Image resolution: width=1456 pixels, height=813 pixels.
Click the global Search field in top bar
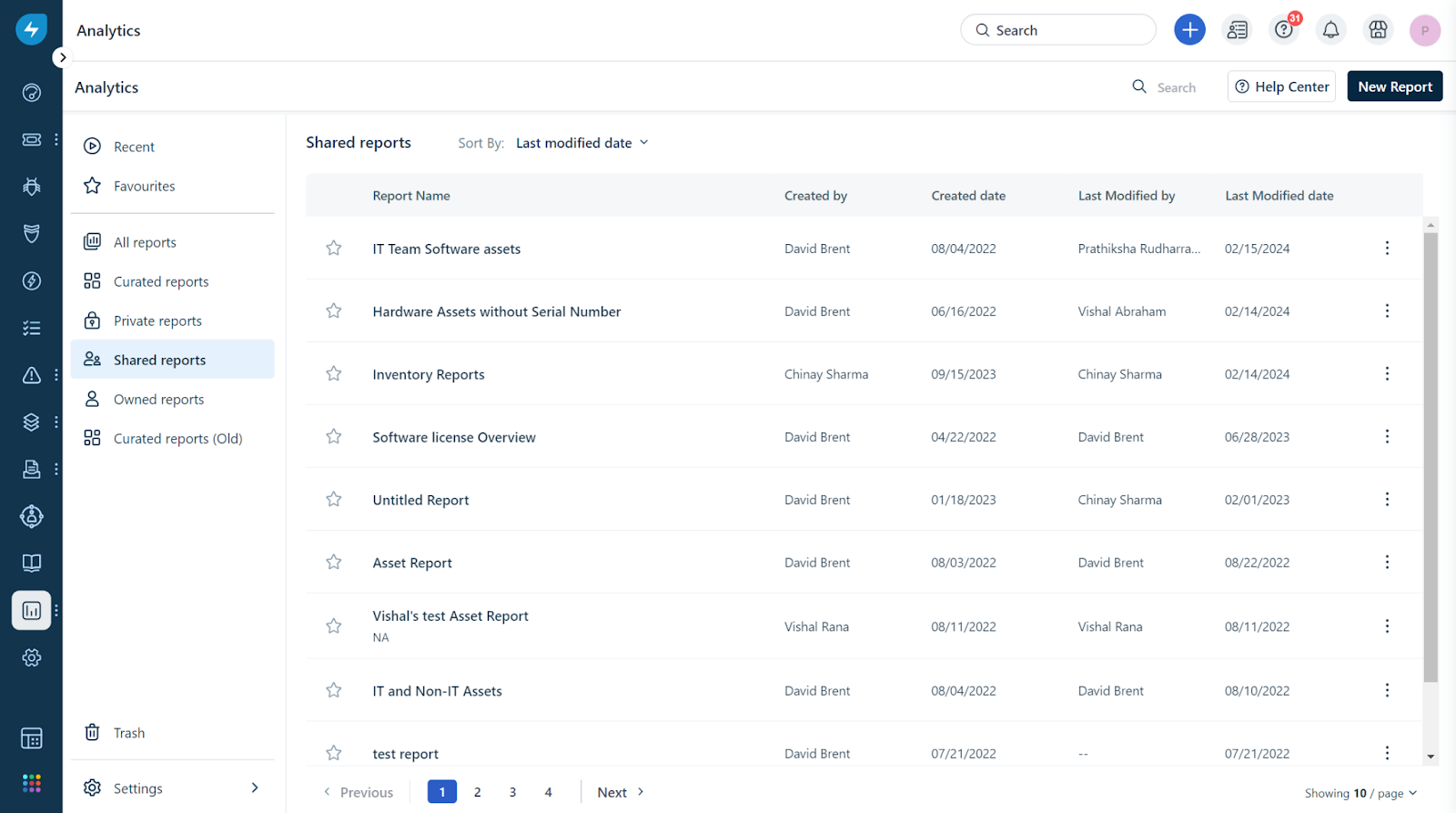point(1057,30)
